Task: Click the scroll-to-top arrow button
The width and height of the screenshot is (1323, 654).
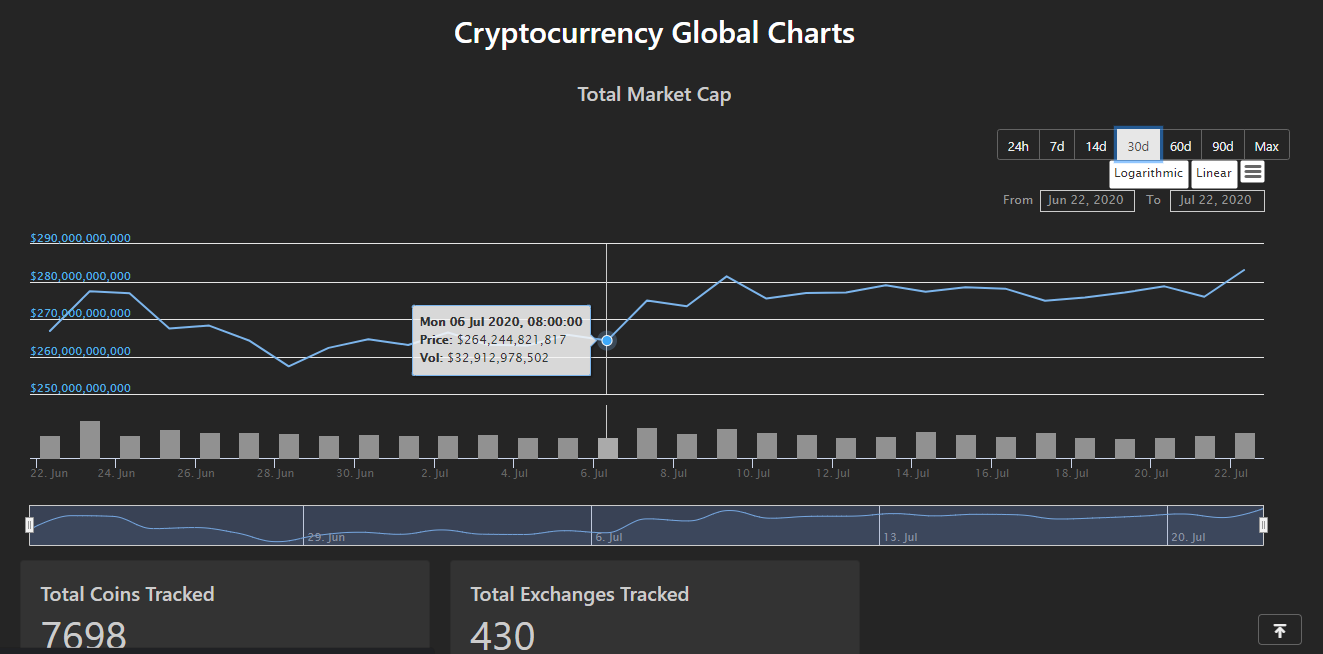Action: (1279, 630)
